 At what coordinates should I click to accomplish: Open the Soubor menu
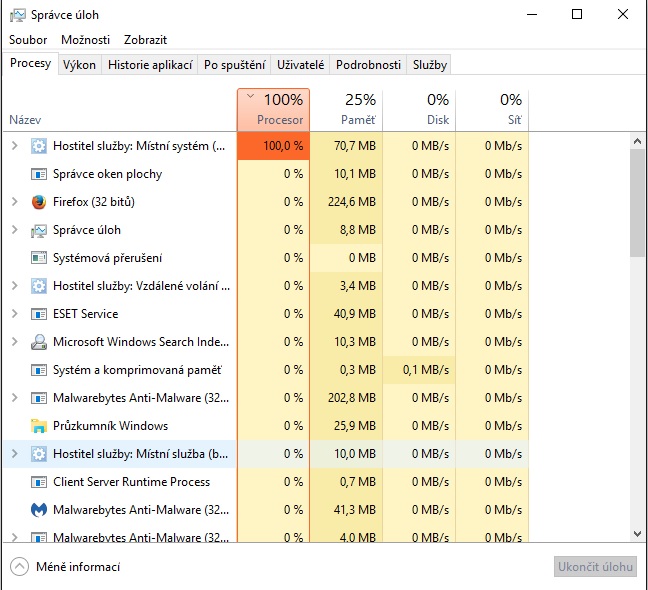point(28,40)
